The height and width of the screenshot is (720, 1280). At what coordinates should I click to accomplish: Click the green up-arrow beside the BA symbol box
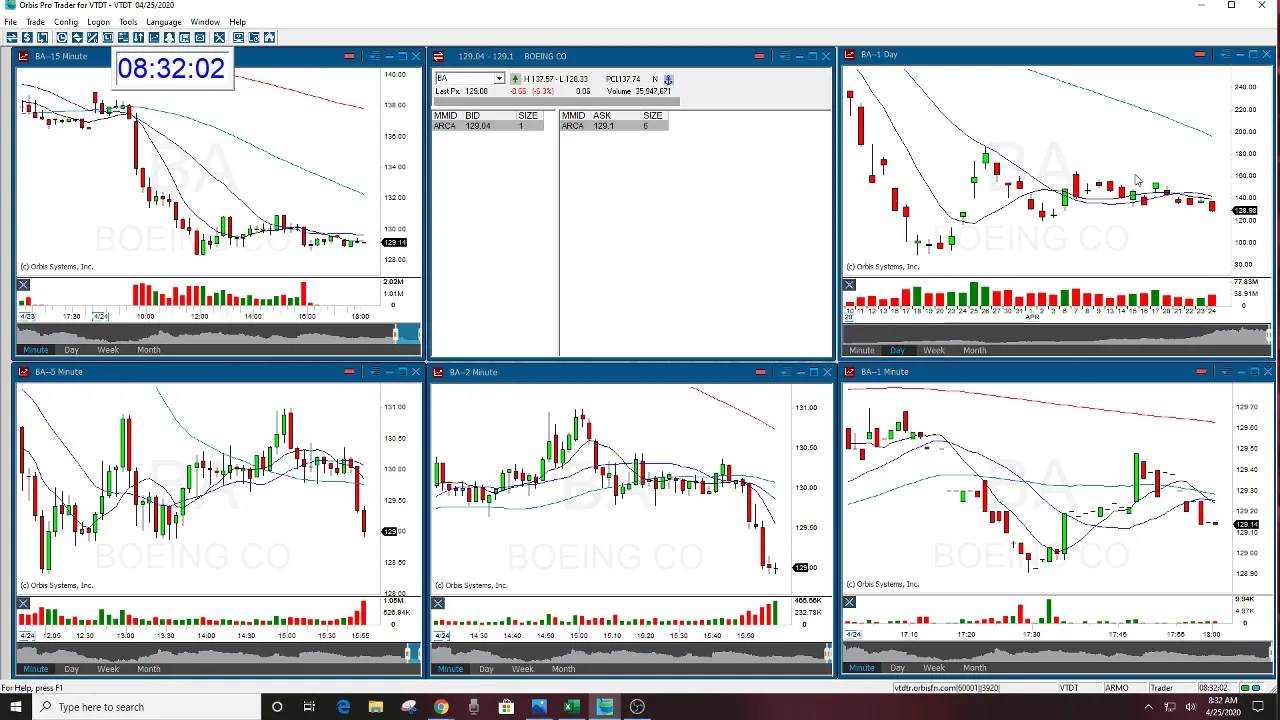pos(515,79)
